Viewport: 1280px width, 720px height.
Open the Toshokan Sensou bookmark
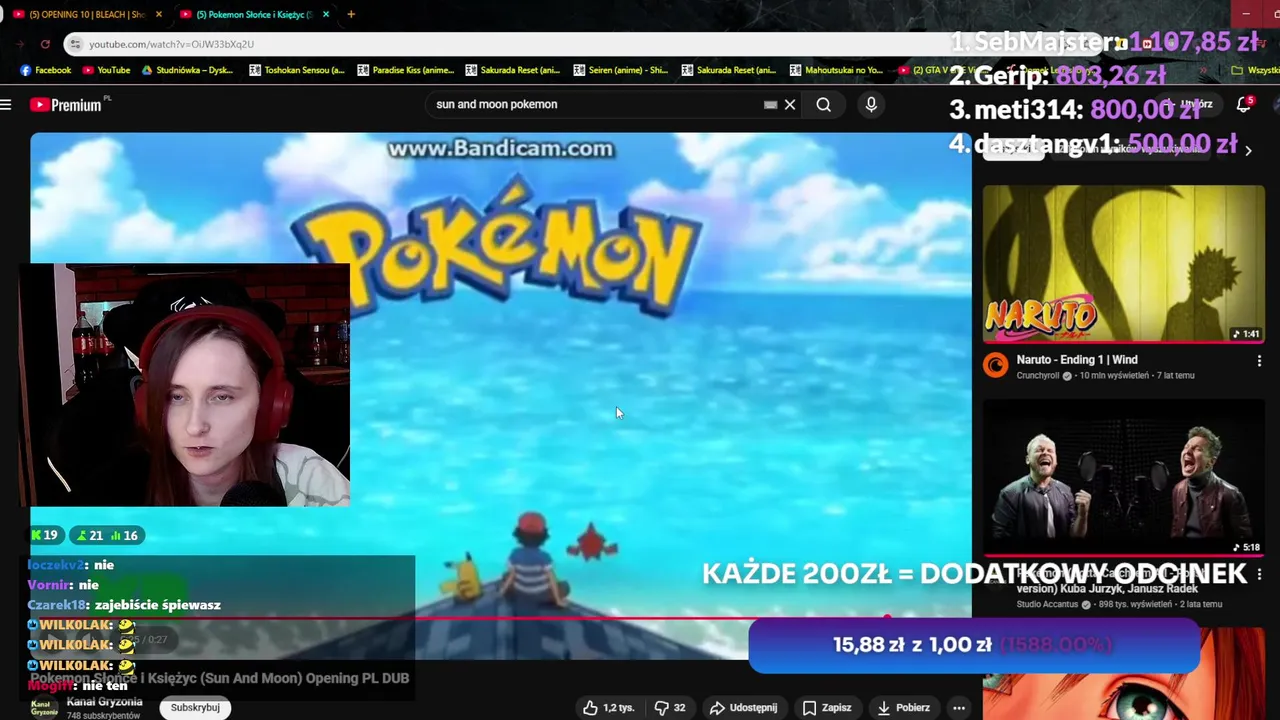(297, 70)
